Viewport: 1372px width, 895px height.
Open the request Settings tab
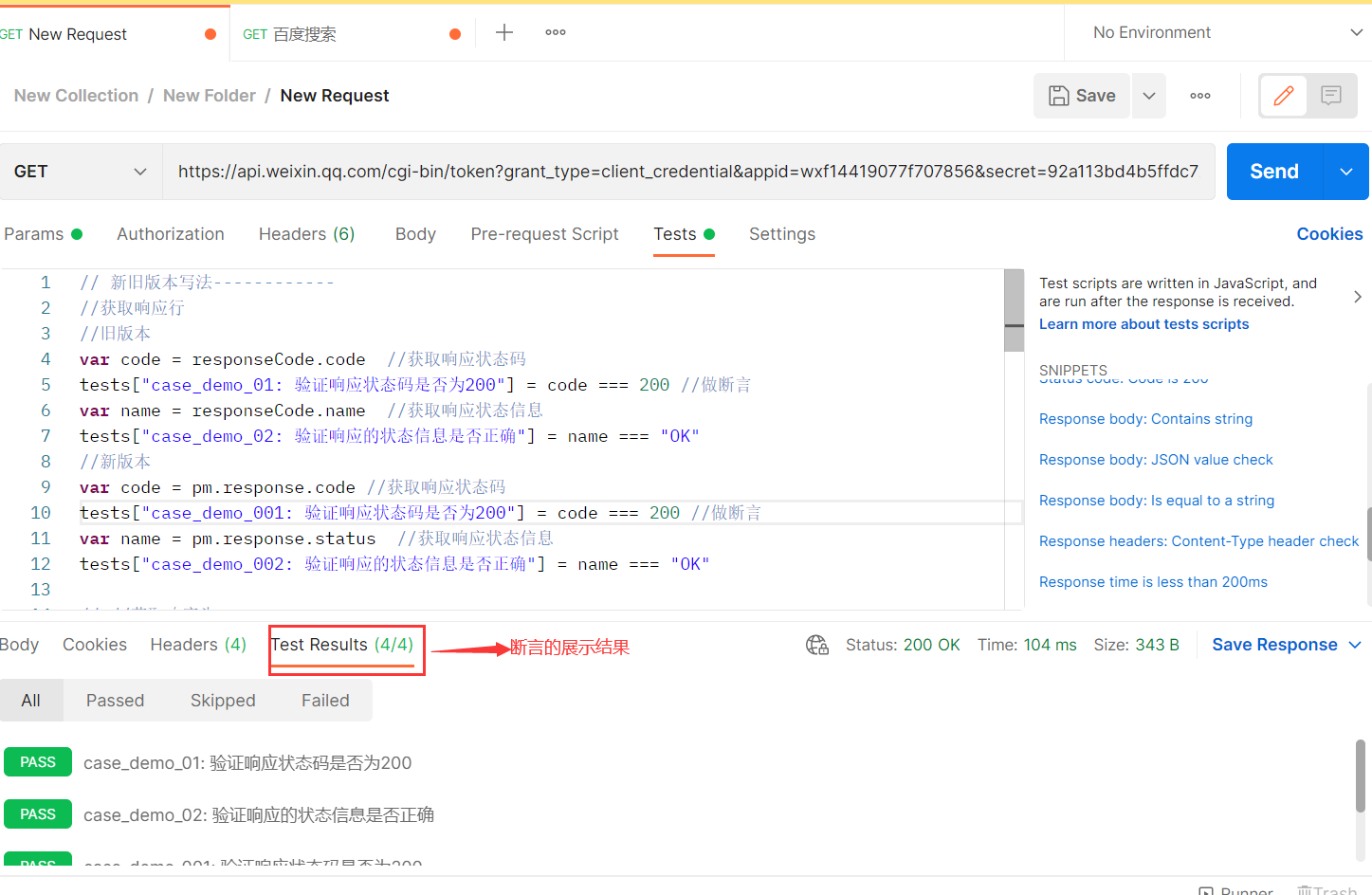click(x=782, y=234)
